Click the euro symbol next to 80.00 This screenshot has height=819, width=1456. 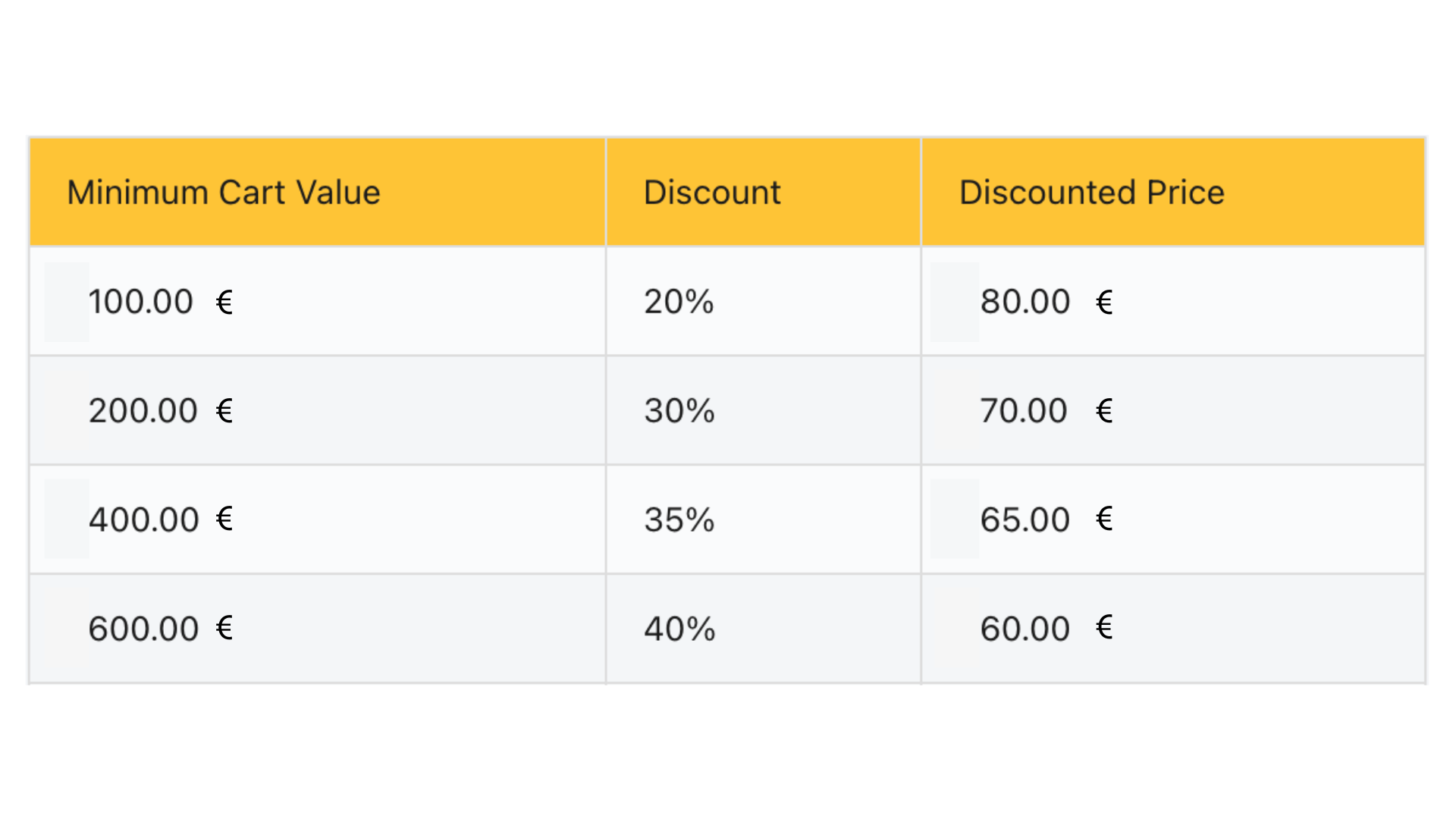1104,303
